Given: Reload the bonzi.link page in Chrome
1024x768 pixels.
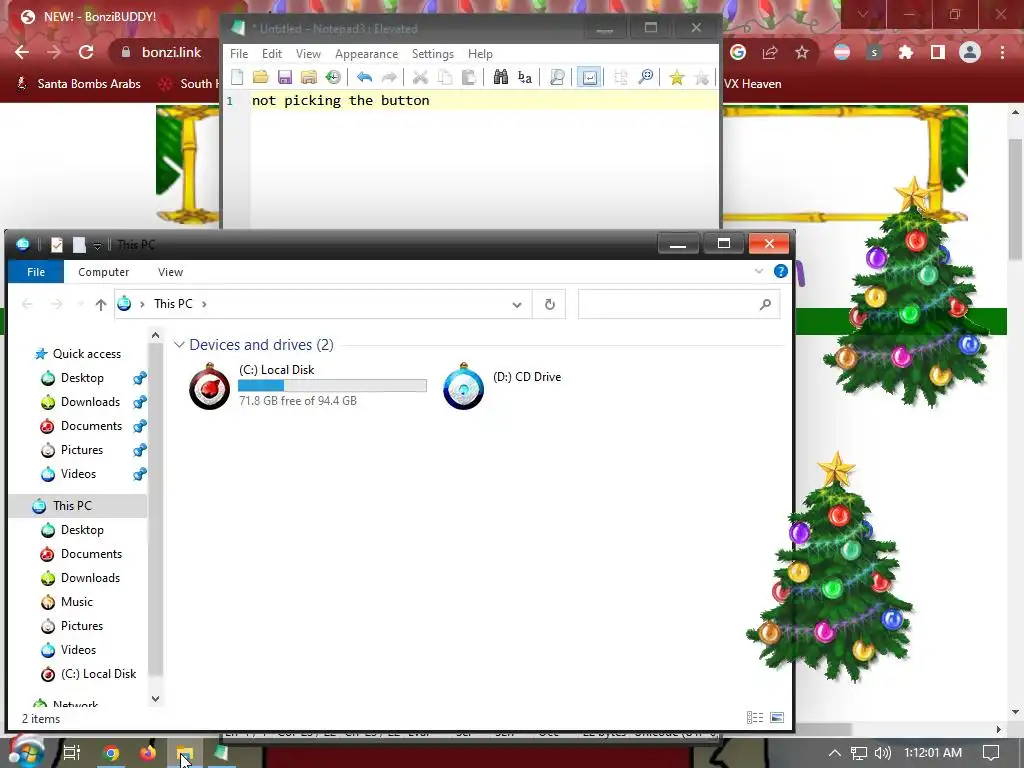Looking at the screenshot, I should [x=86, y=52].
